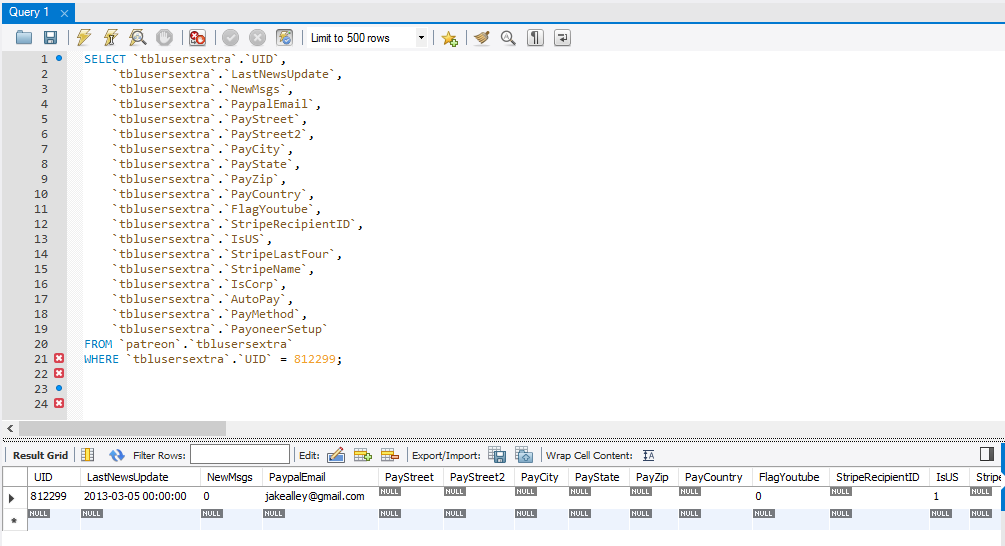Rollback the current transaction

point(258,38)
